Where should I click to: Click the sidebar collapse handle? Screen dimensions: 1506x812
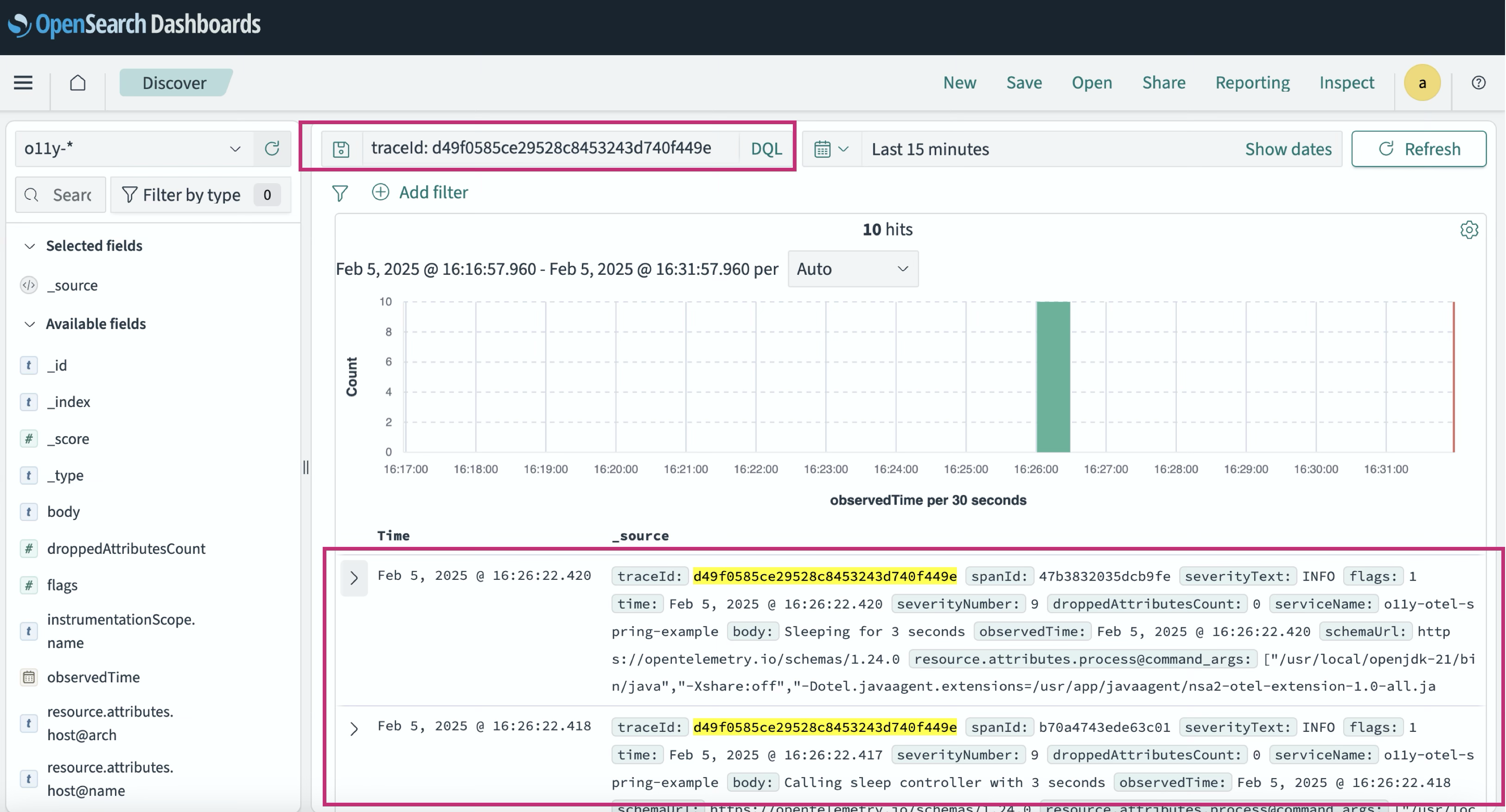306,467
